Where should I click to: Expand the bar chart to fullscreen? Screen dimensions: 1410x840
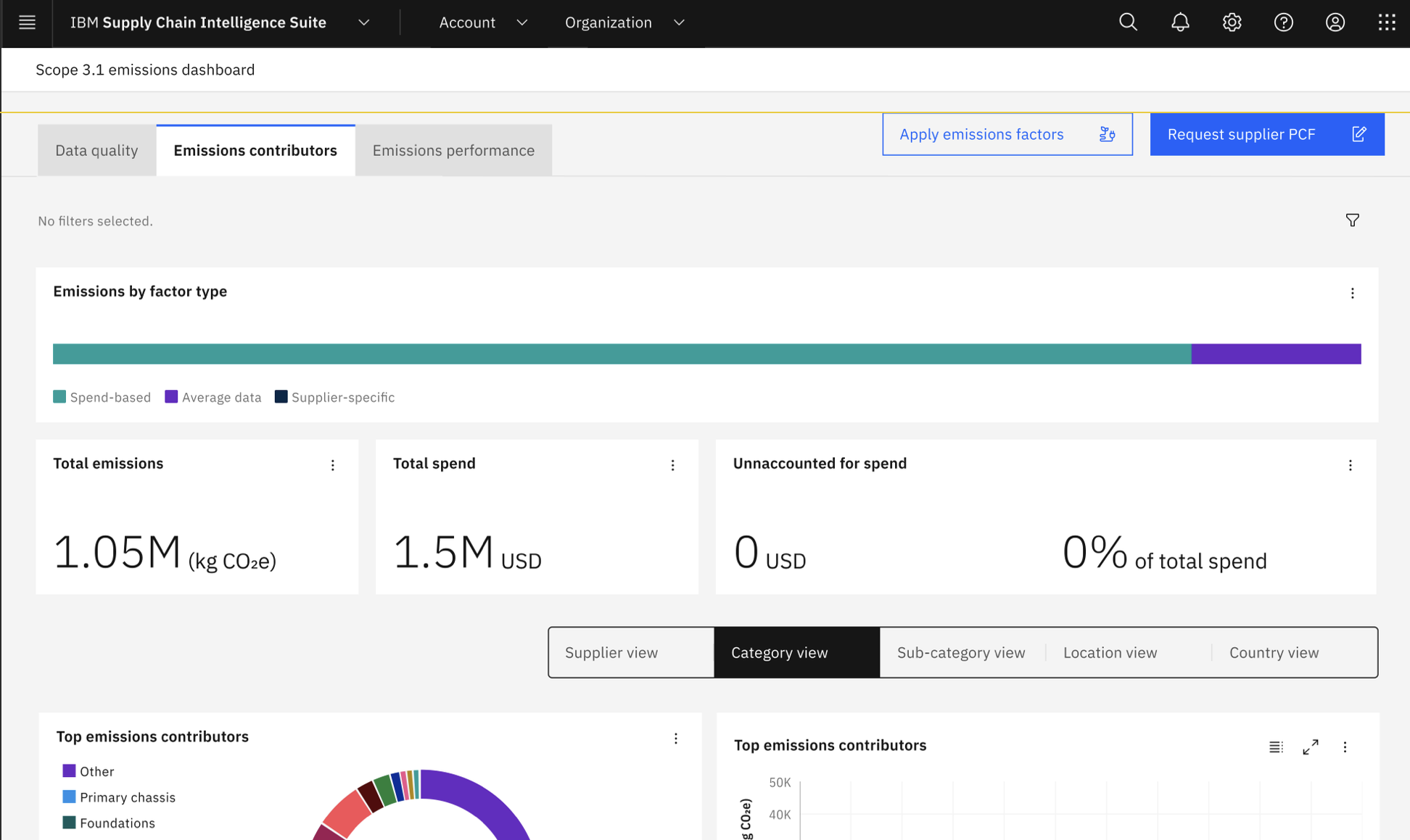point(1310,747)
